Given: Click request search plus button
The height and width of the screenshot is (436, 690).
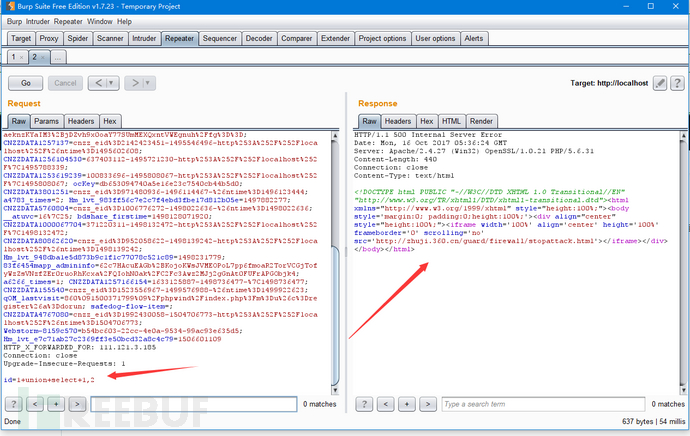Looking at the screenshot, I should coord(56,404).
